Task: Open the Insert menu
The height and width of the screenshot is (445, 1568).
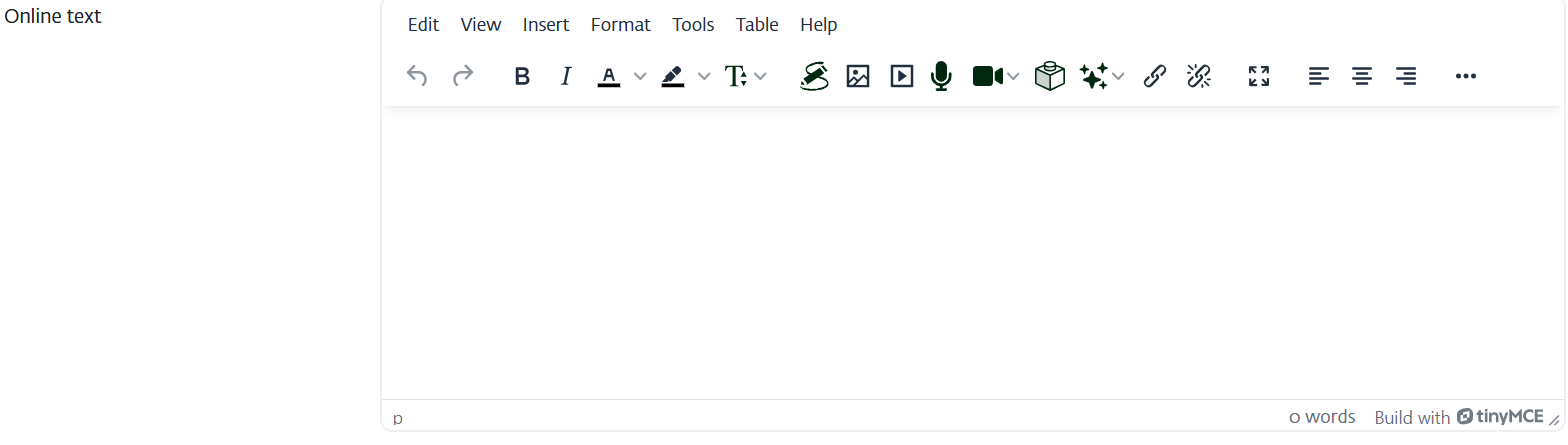Action: click(x=546, y=25)
